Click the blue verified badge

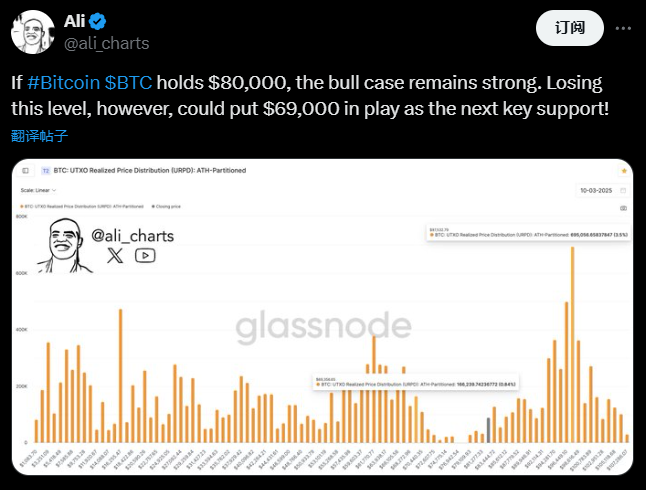point(98,21)
